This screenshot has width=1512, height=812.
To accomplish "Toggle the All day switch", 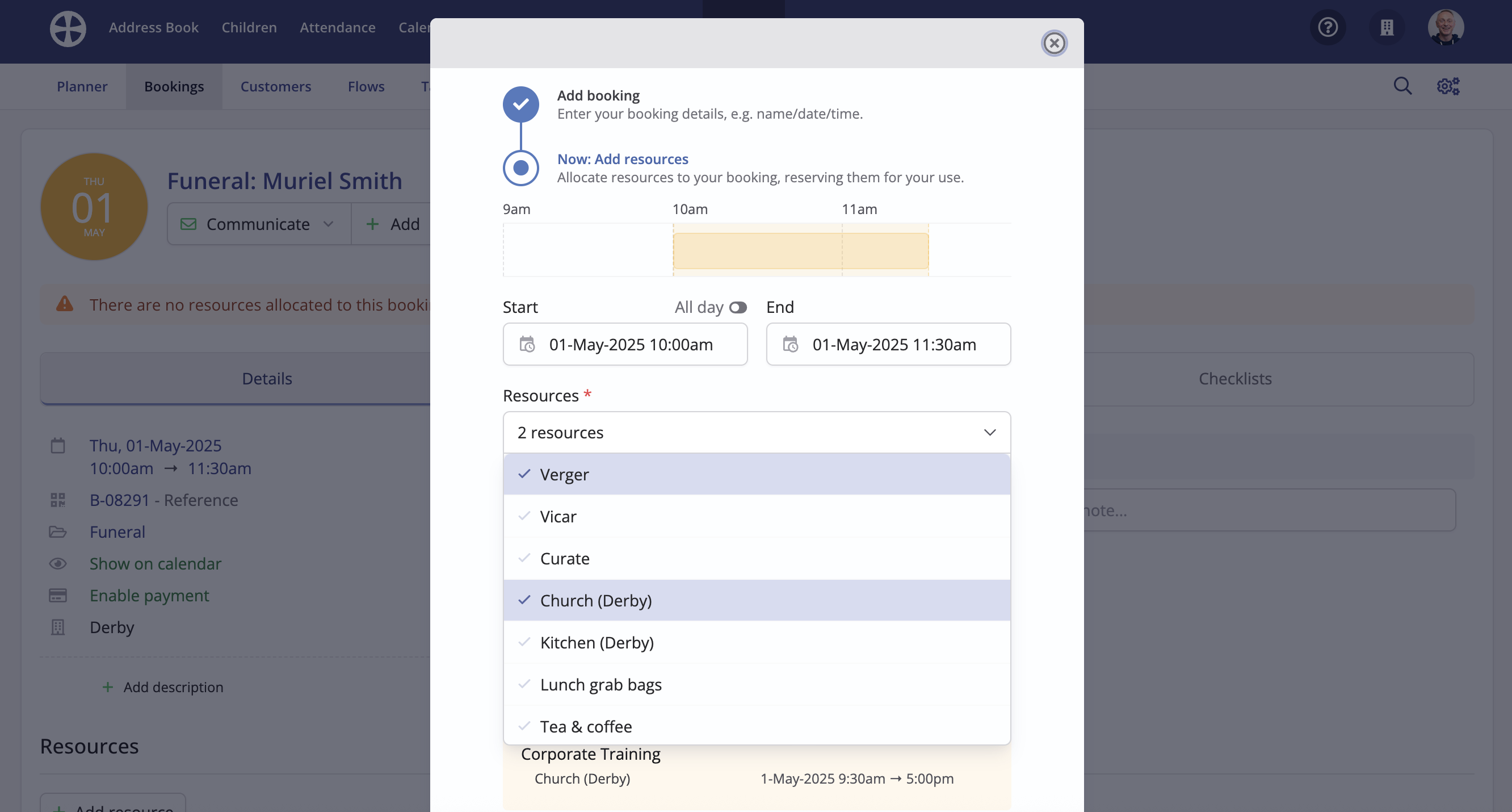I will (737, 307).
